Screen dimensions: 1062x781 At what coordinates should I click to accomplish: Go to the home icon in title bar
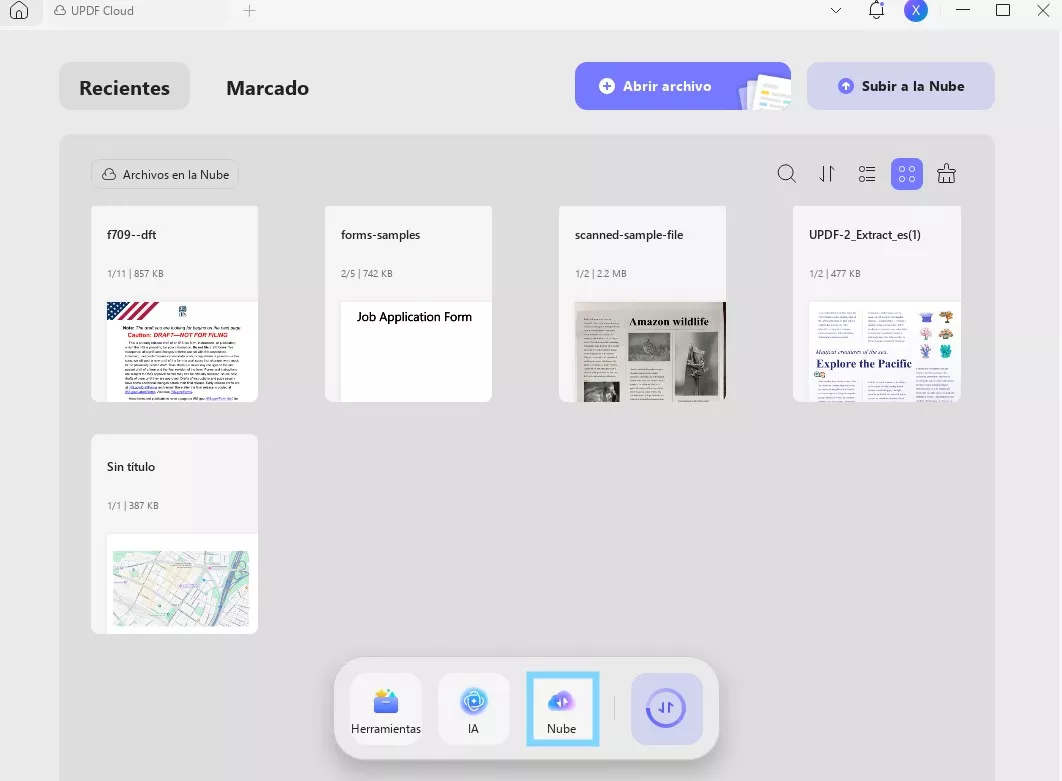click(x=19, y=10)
